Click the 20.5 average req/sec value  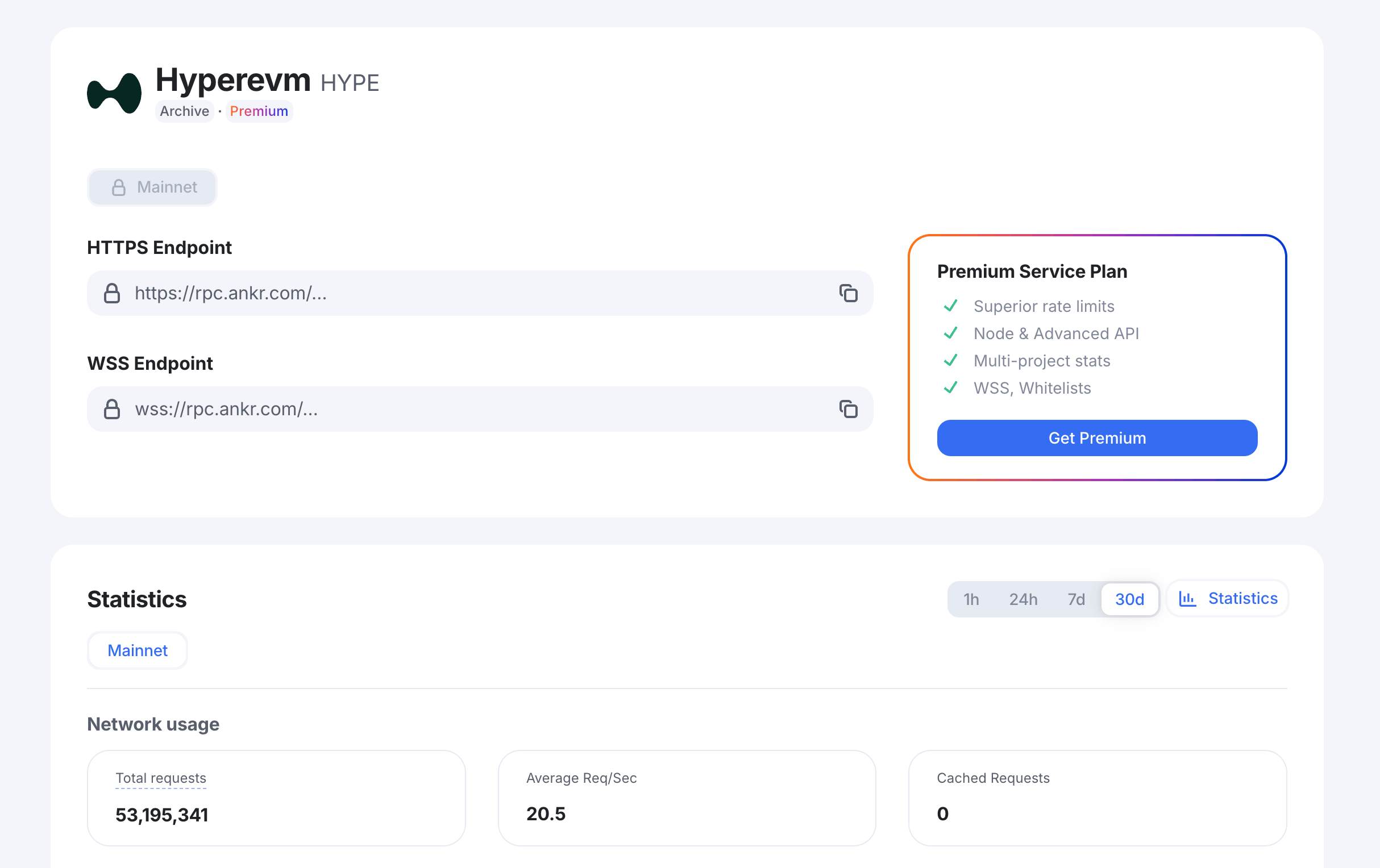pos(546,813)
